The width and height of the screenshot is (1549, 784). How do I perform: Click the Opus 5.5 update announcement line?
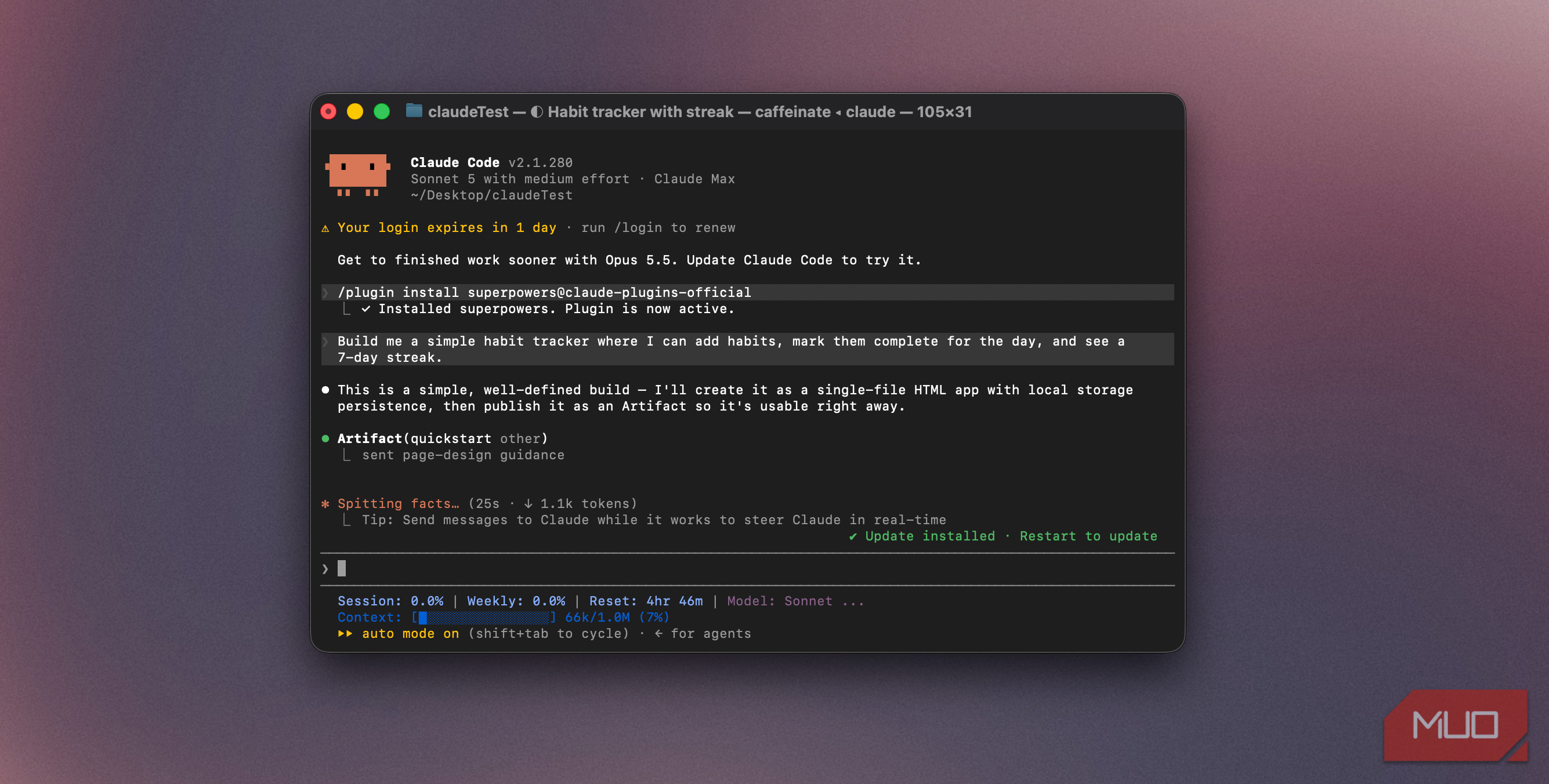pos(629,260)
